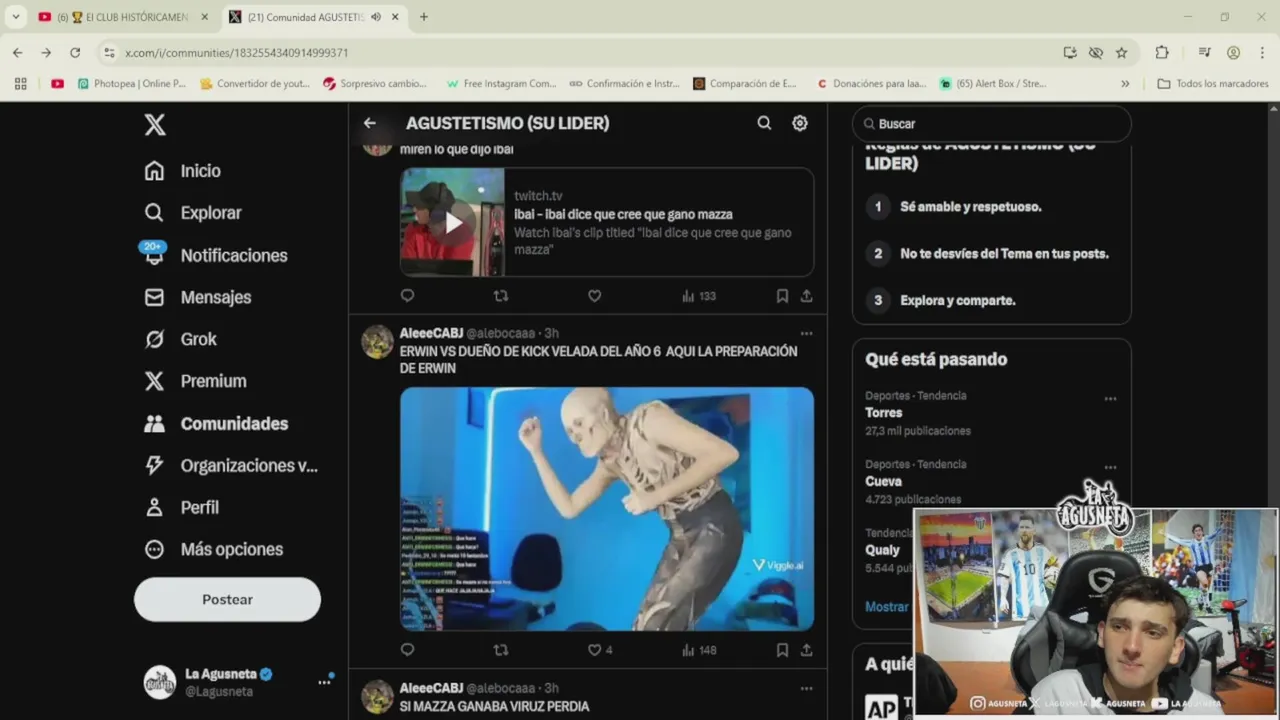Like the ERWIN post with 4 likes
Viewport: 1280px width, 720px height.
[600, 650]
